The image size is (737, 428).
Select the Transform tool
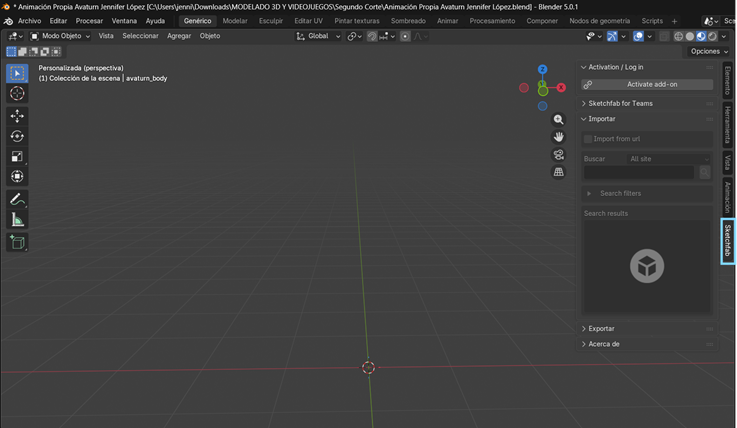coord(17,177)
